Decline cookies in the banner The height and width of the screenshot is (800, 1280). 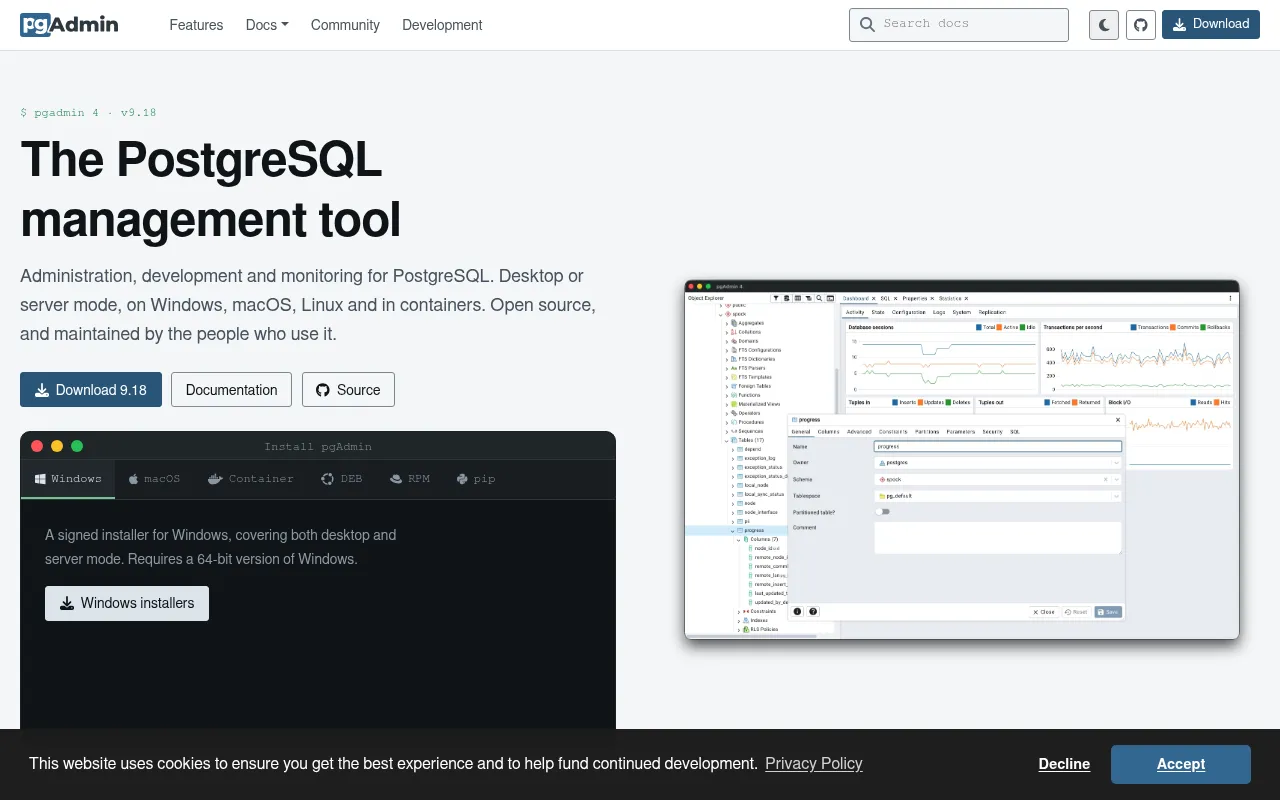(1064, 764)
